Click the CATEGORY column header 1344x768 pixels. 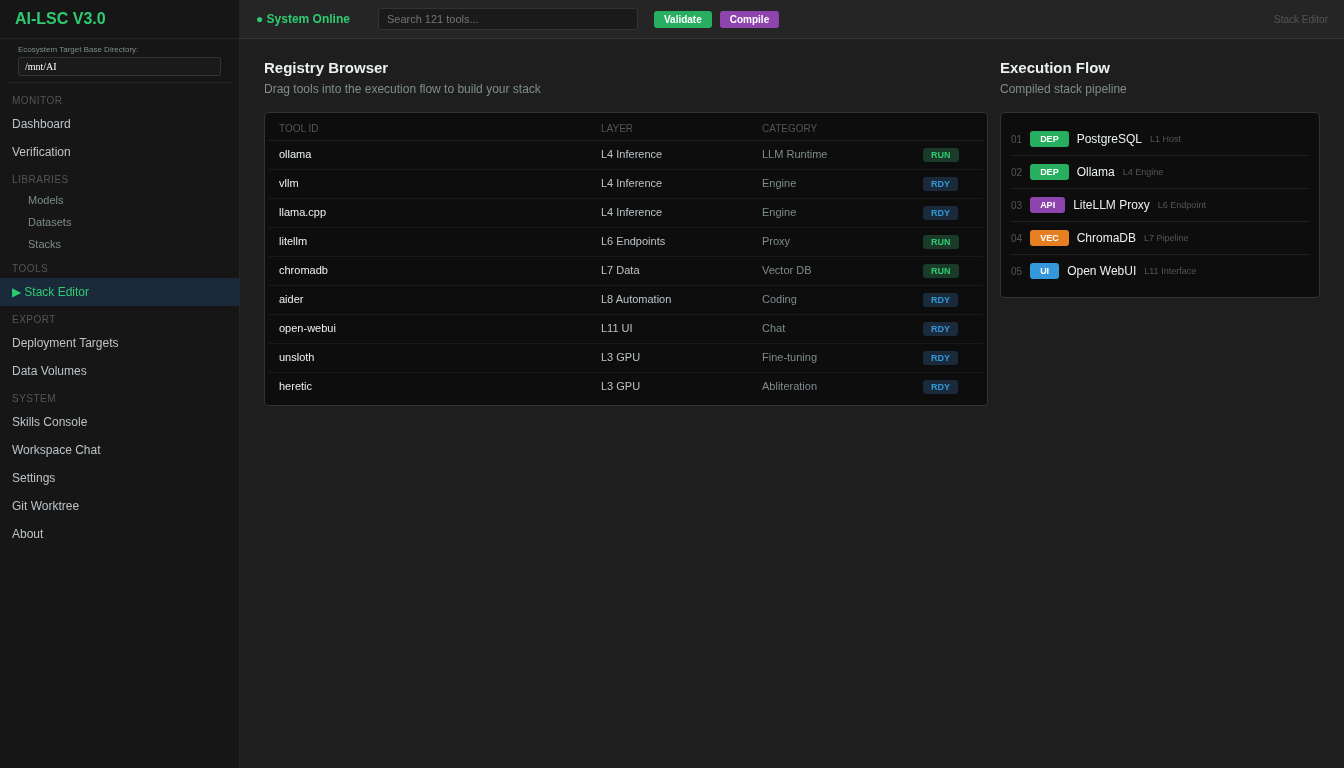coord(789,128)
